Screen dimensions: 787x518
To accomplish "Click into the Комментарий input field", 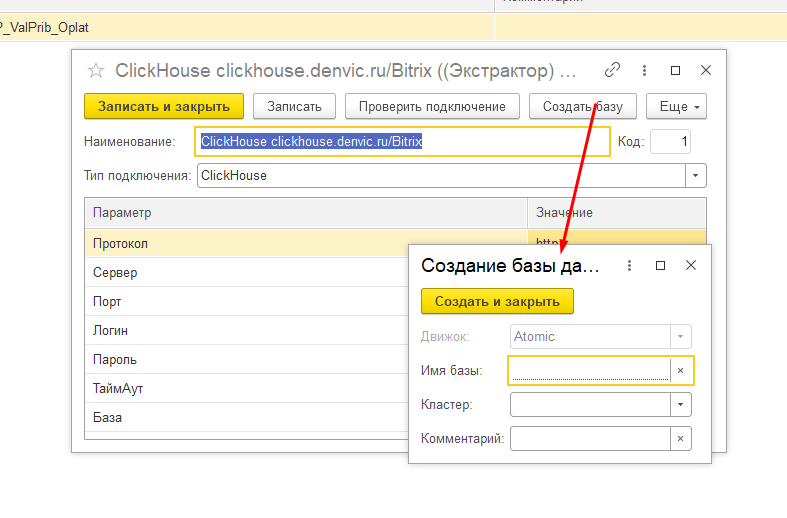I will tap(590, 439).
